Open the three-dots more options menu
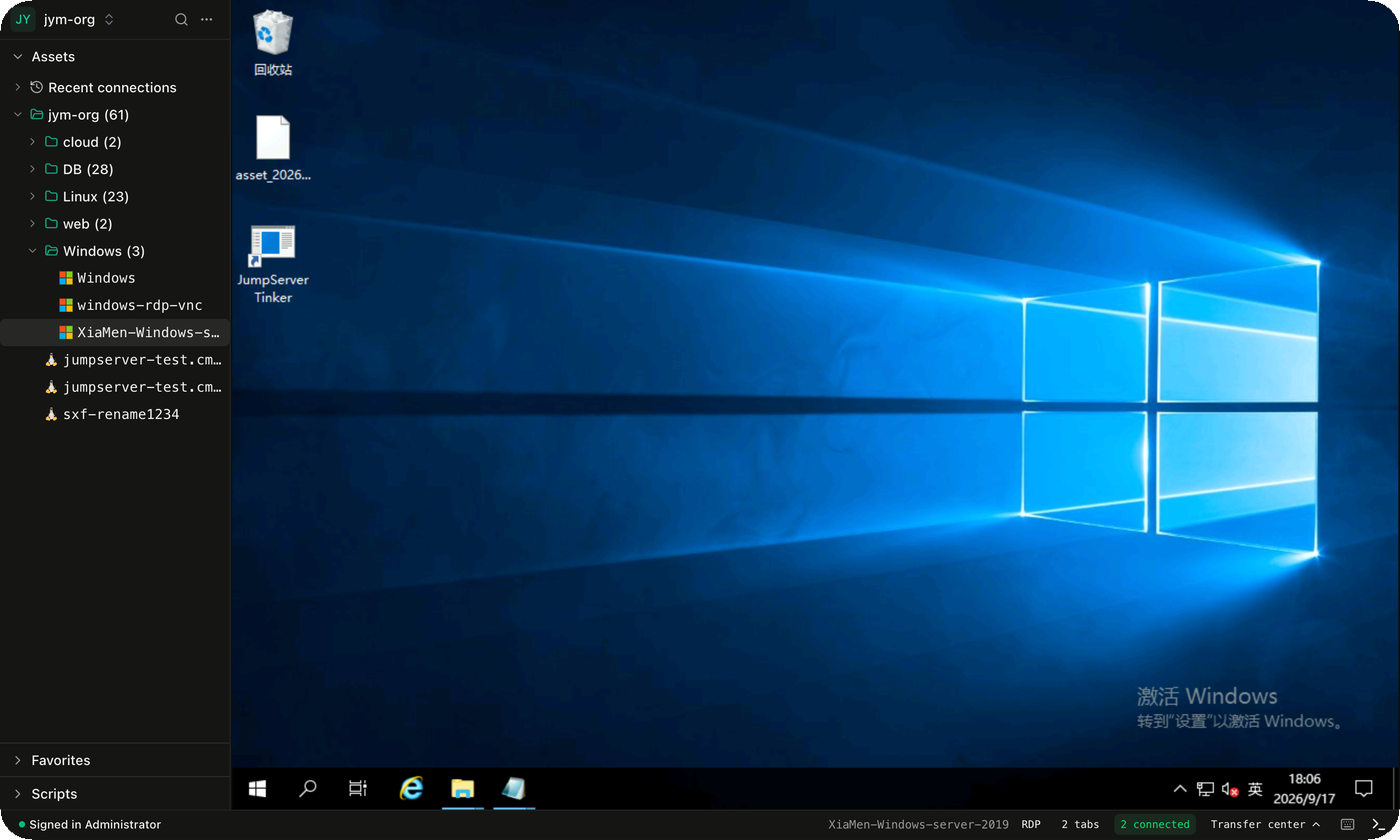1400x840 pixels. [x=207, y=19]
